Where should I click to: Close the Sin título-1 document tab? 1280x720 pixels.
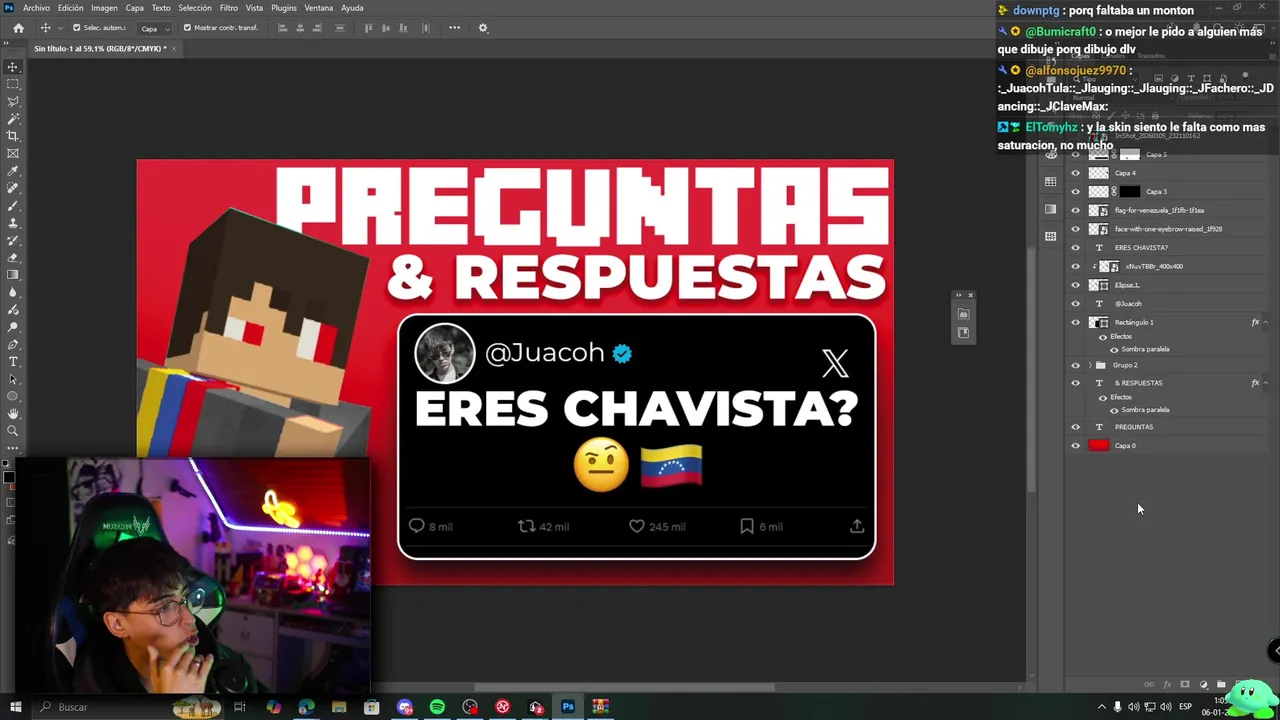pos(174,48)
